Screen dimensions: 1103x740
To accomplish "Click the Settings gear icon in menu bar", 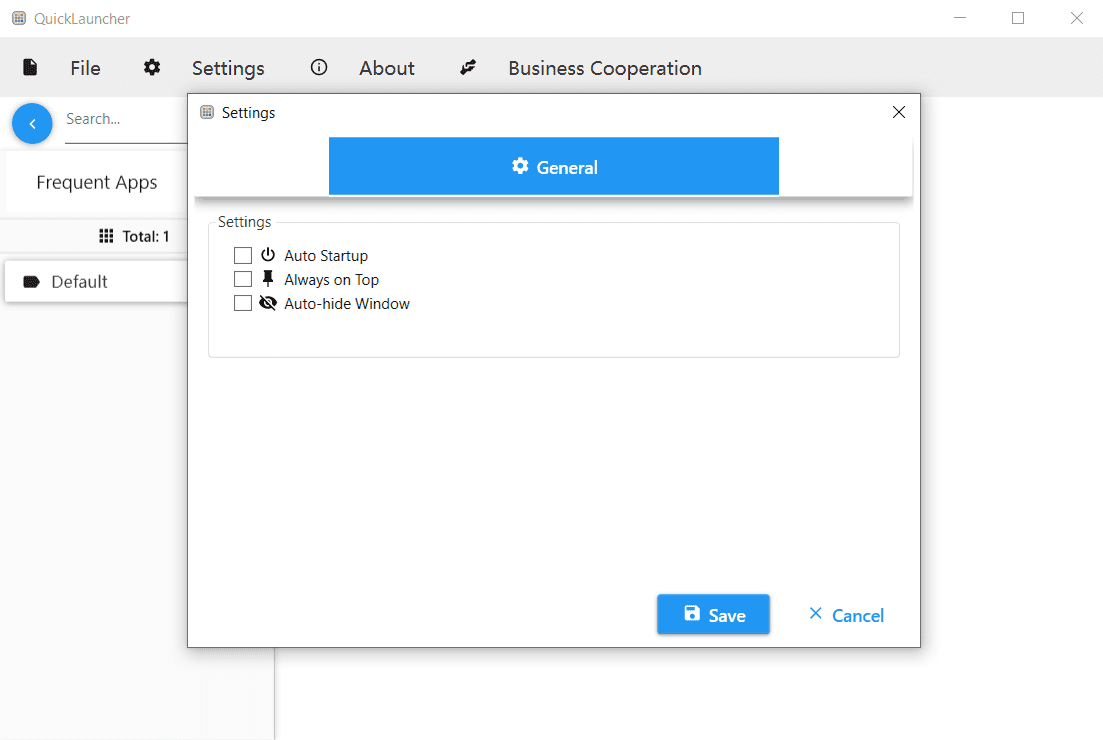I will click(151, 67).
